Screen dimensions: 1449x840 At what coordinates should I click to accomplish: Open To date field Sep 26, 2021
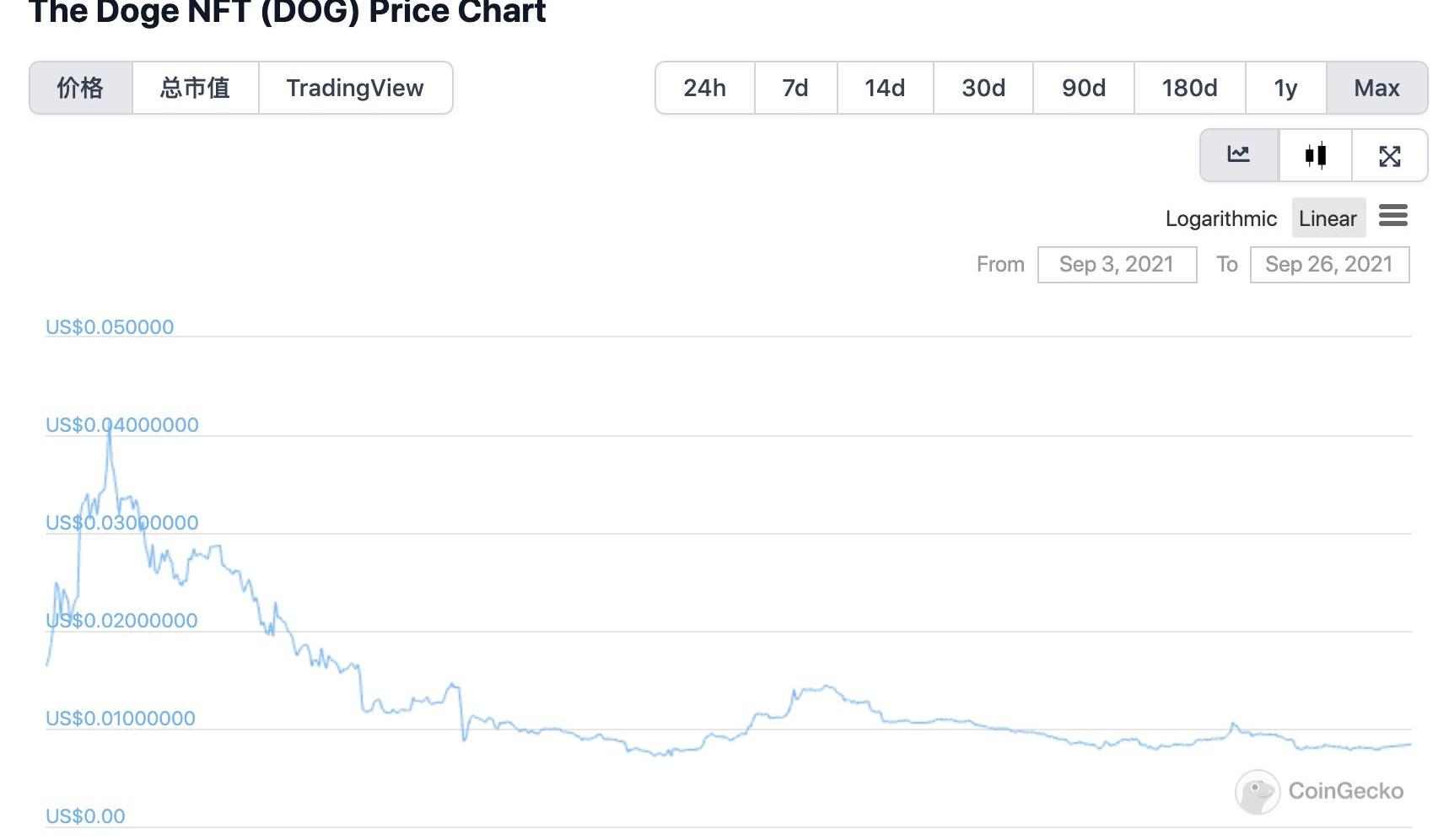coord(1329,265)
